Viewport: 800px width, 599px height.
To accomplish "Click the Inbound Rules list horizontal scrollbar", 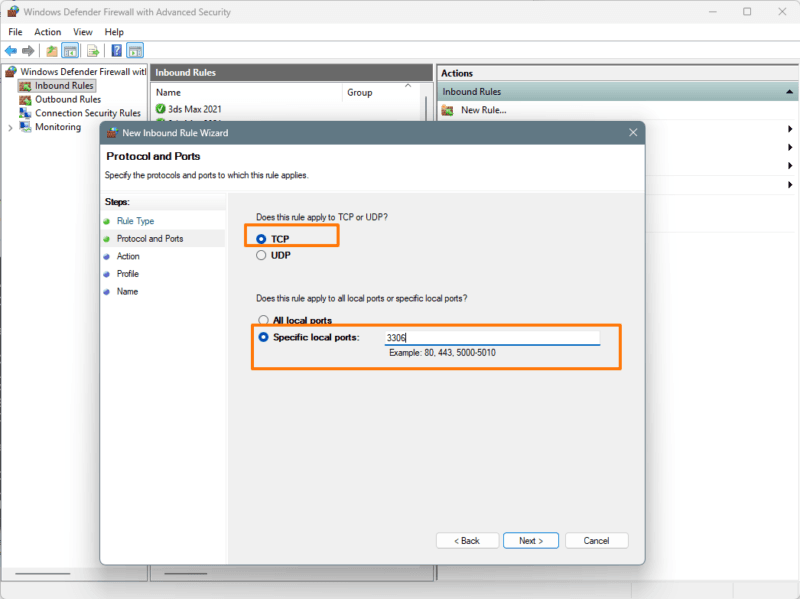I will [186, 573].
